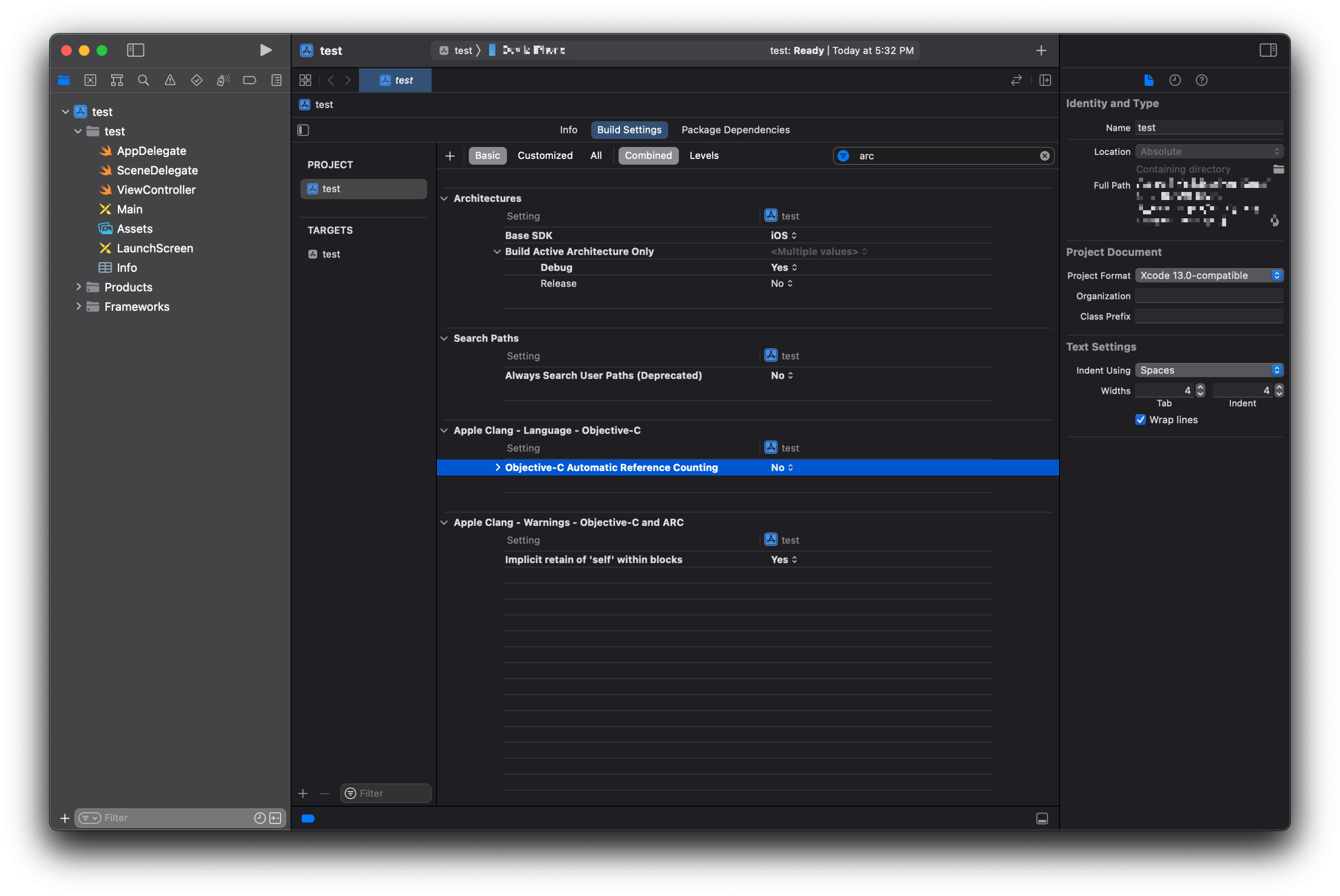
Task: Click the Run play button
Action: click(265, 50)
